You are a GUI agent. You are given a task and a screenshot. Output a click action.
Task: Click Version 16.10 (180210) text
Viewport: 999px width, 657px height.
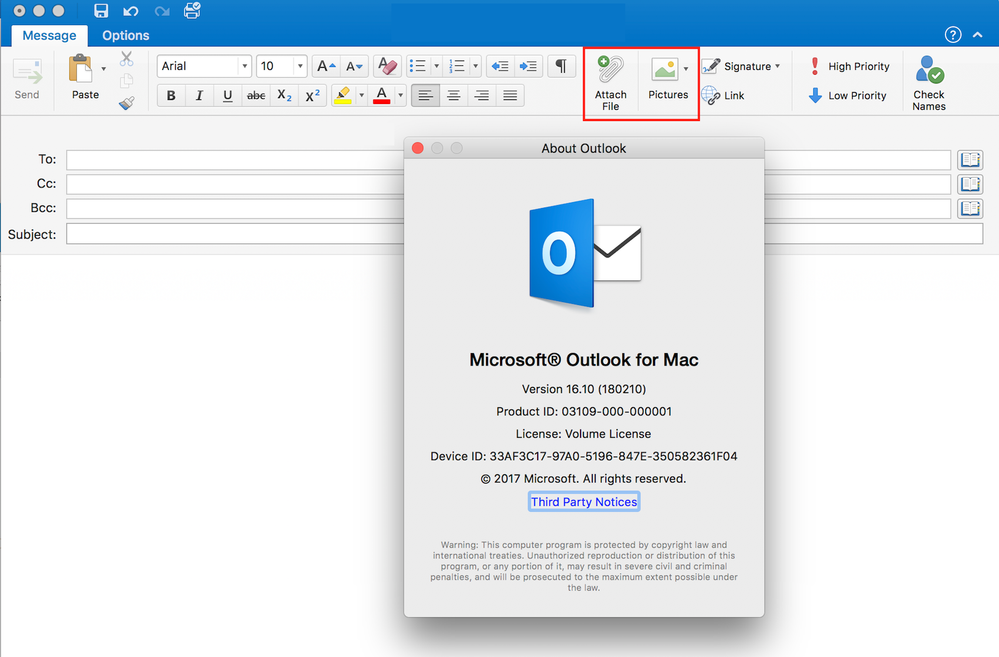[584, 389]
